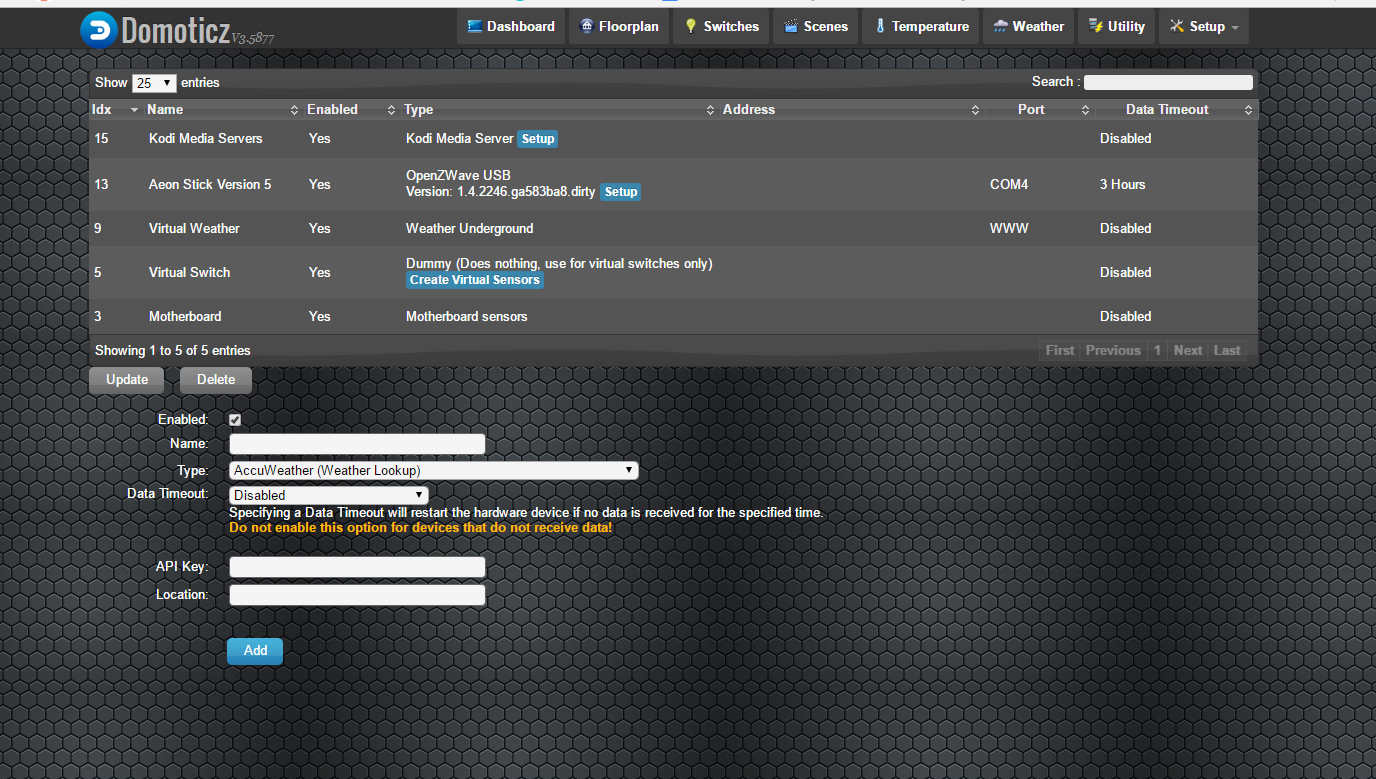Click the Domoticz logo icon
Viewport: 1376px width, 779px height.
(99, 29)
